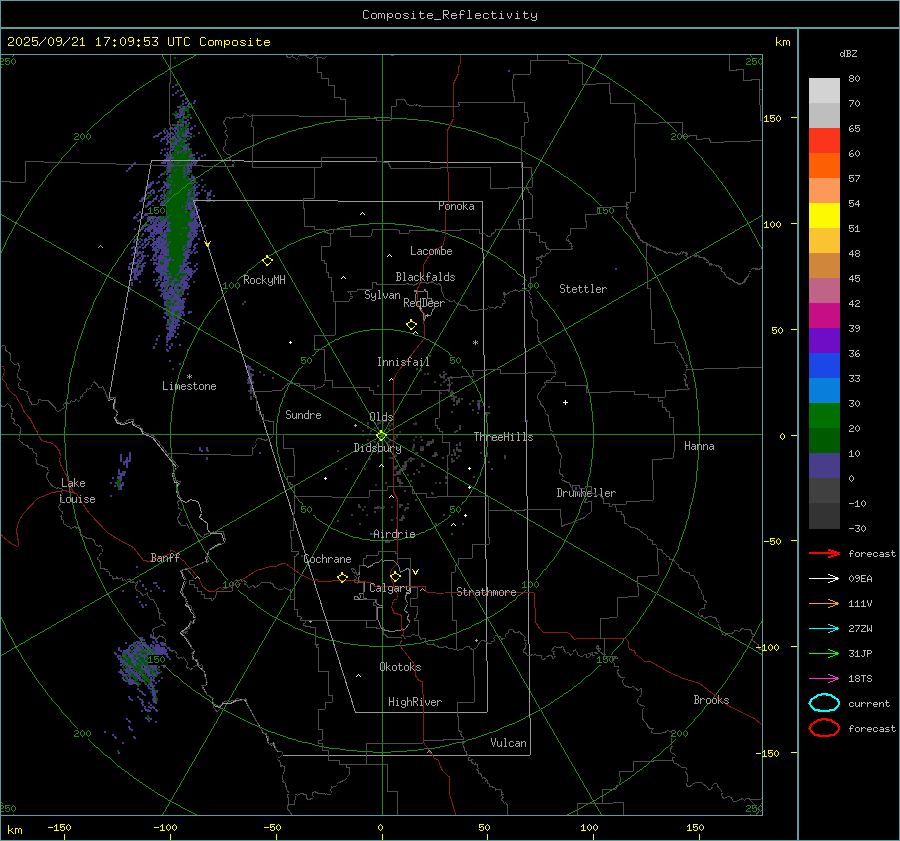Click the white plus marker west of Hanna
The width and height of the screenshot is (900, 841).
click(565, 402)
